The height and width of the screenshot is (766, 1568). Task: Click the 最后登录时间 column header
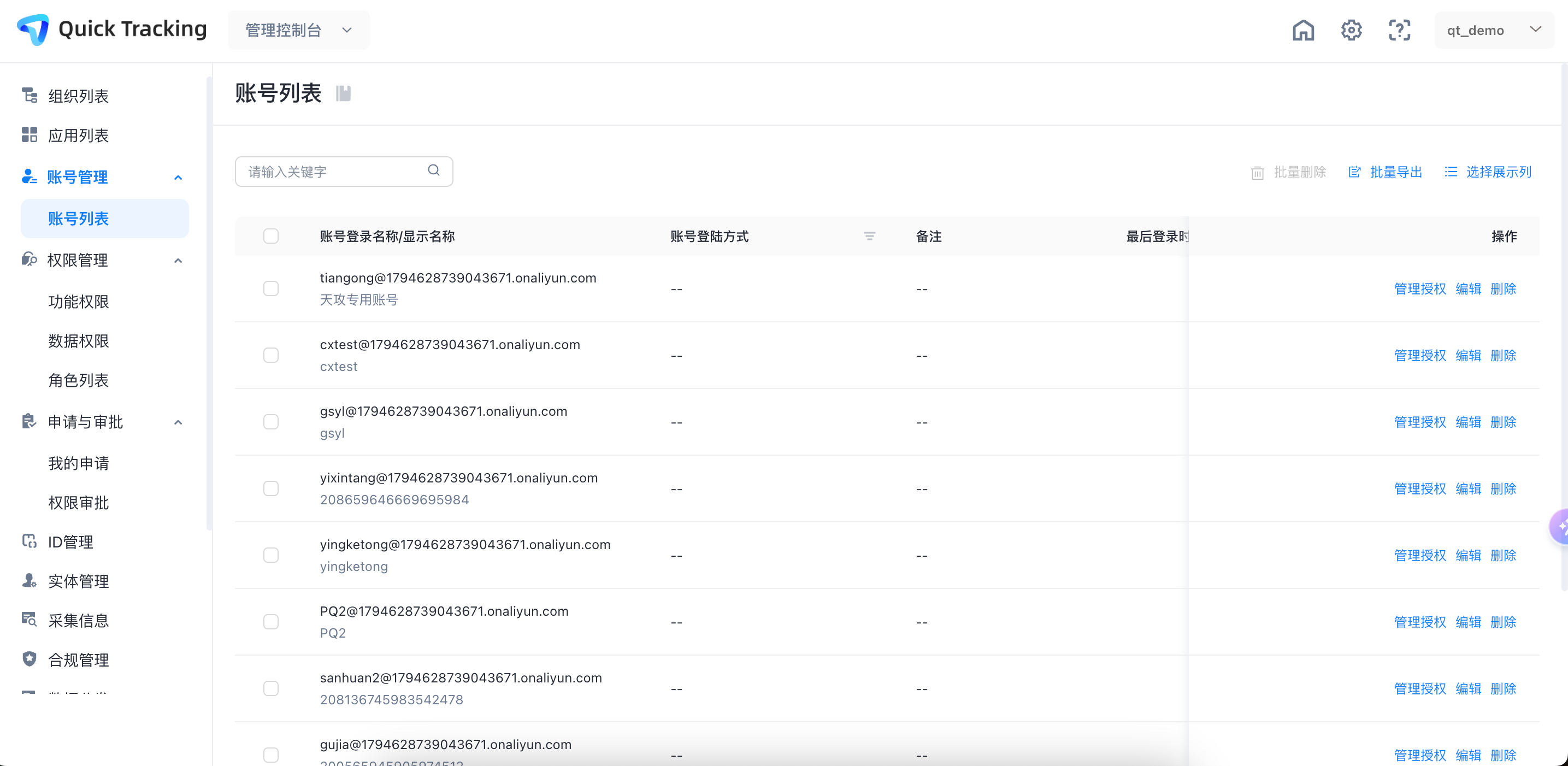[1157, 236]
